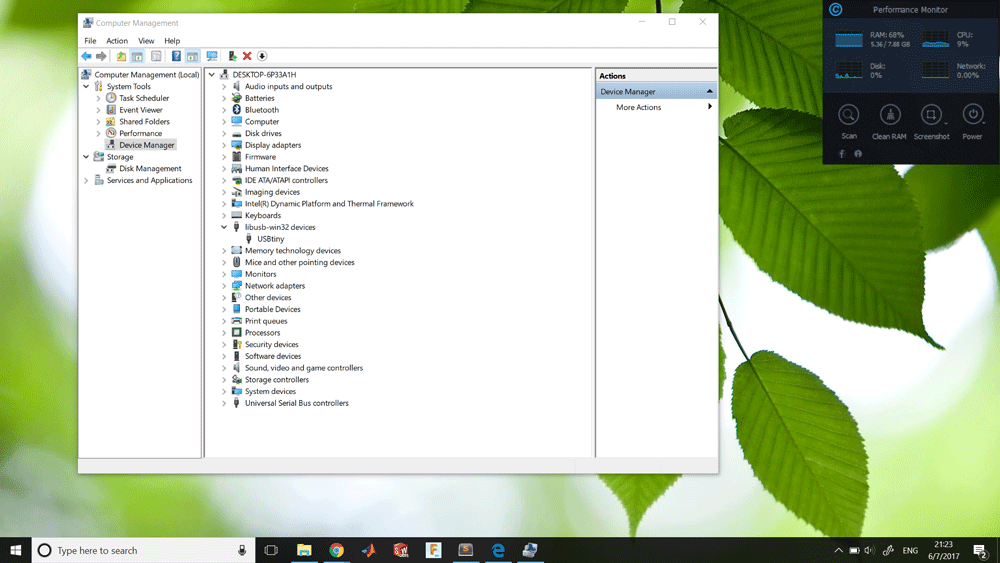
Task: Open Task View from taskbar
Action: (271, 550)
